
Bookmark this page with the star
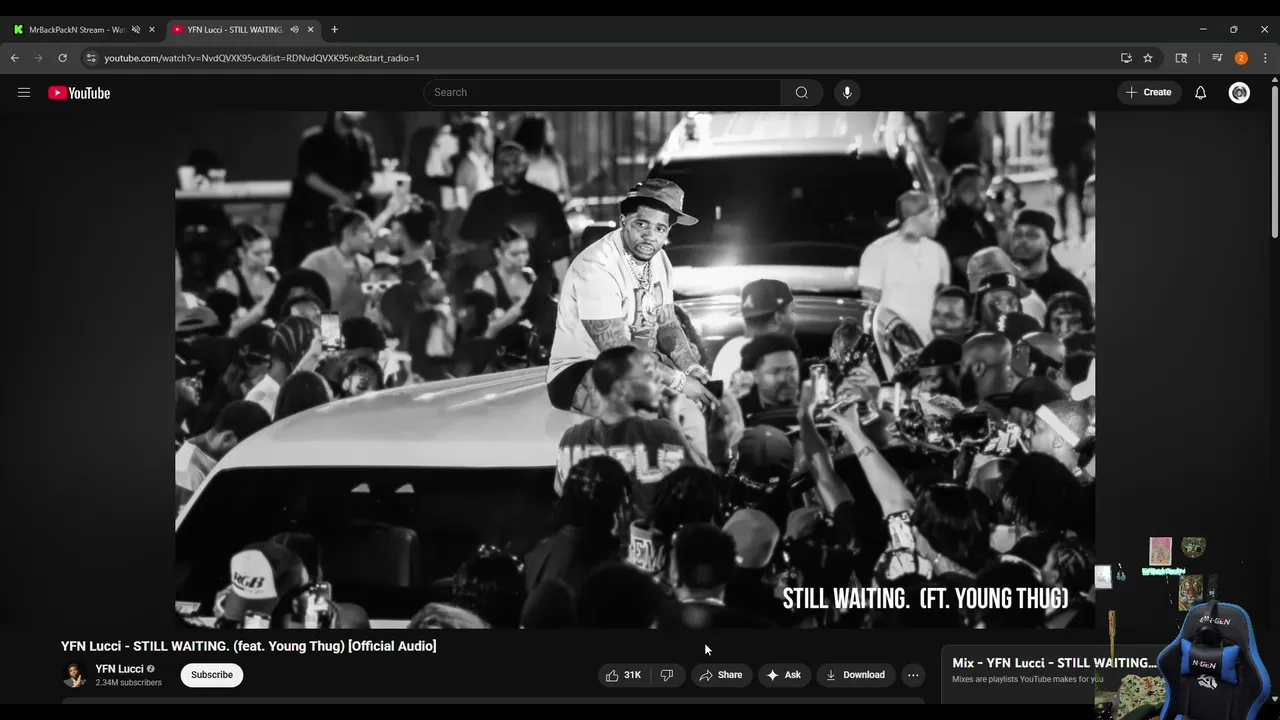point(1148,58)
